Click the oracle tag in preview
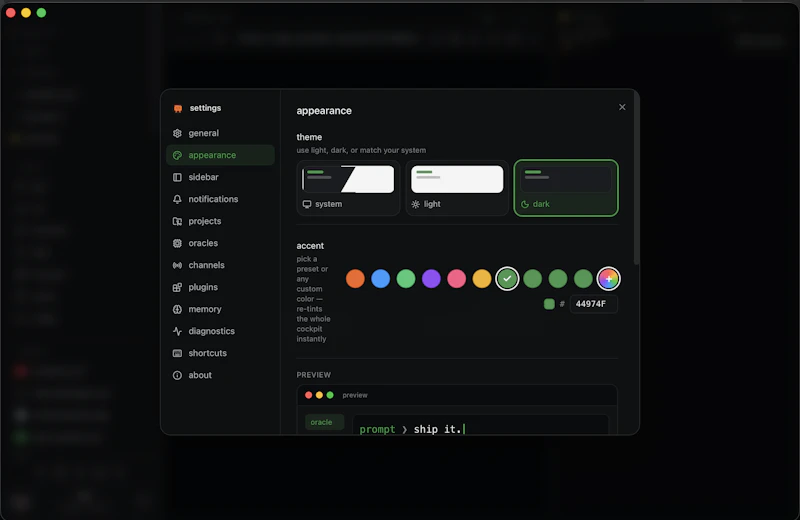 point(324,422)
